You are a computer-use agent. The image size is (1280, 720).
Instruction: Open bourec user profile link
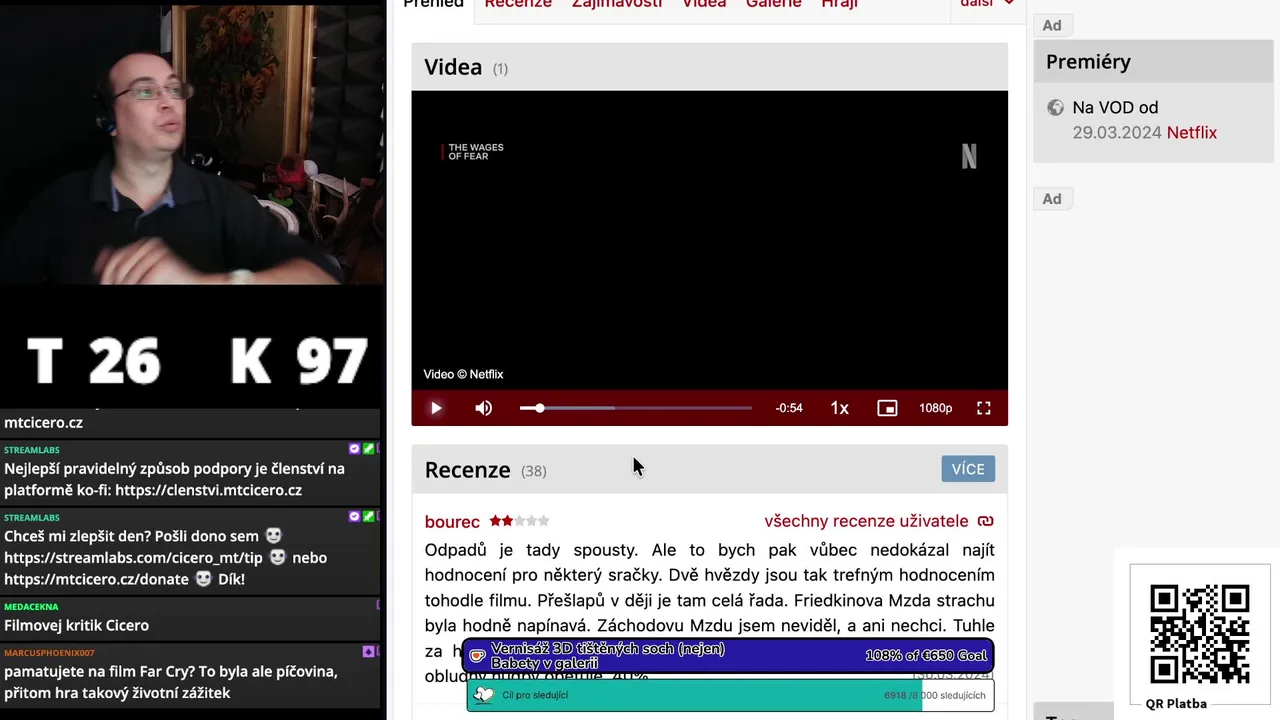click(452, 521)
